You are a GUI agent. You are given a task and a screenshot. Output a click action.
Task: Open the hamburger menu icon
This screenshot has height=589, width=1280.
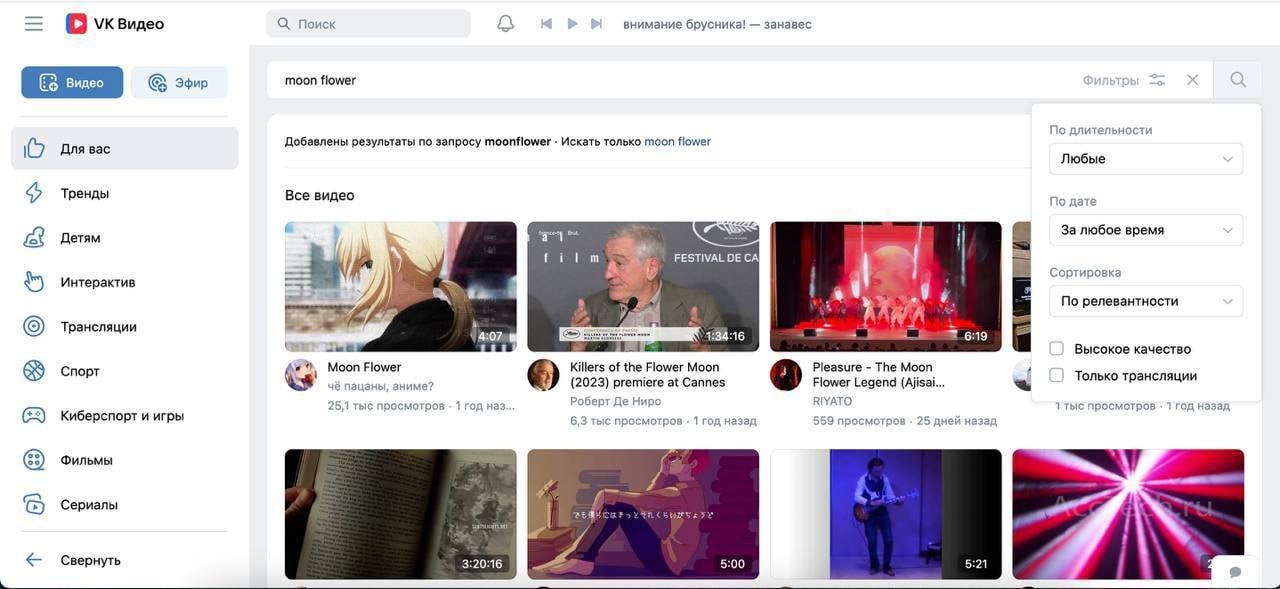point(34,24)
